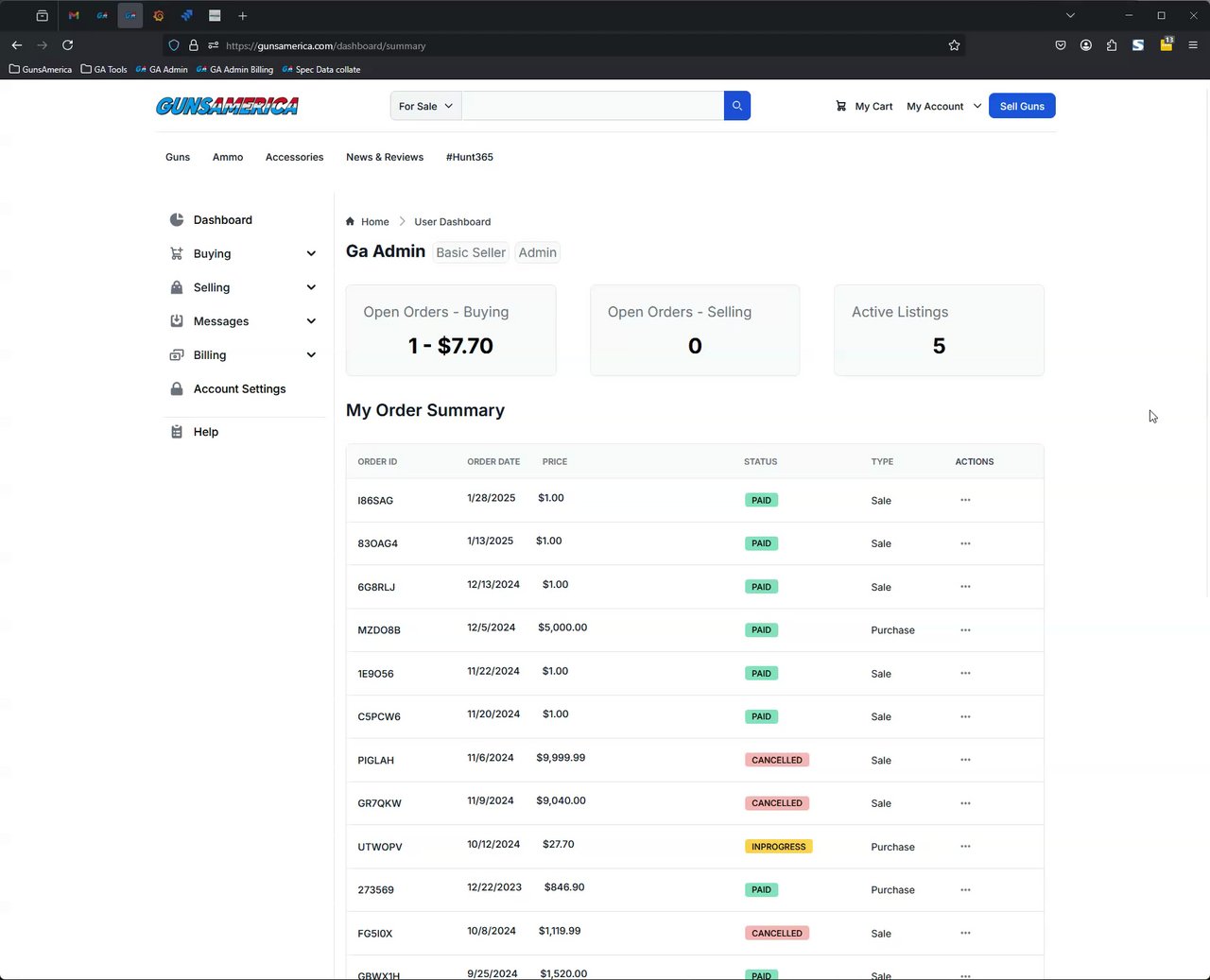Screen dimensions: 1210x980
Task: Open GA Admin bookmark
Action: tap(162, 69)
